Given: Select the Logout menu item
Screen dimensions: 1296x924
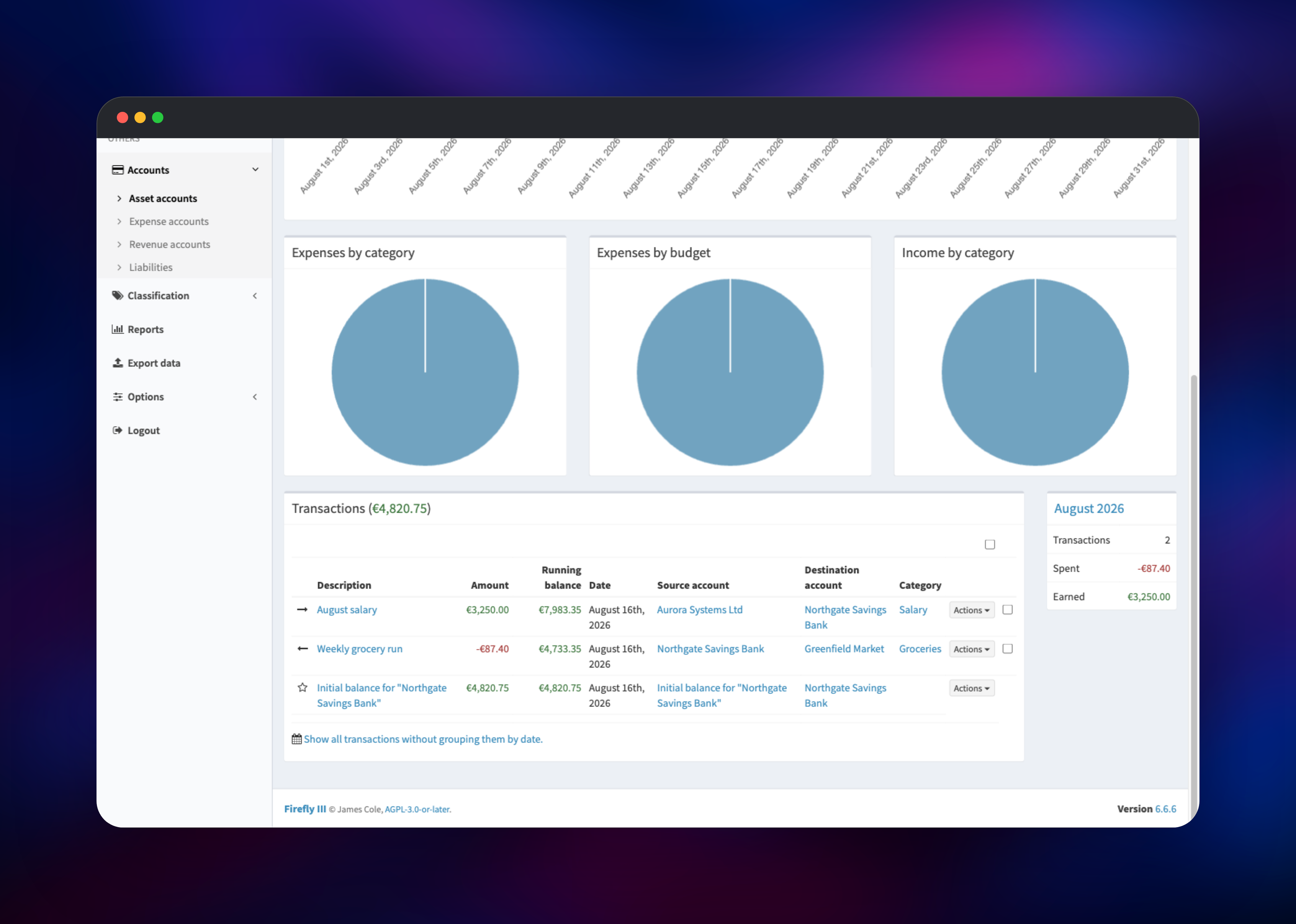Looking at the screenshot, I should 143,431.
